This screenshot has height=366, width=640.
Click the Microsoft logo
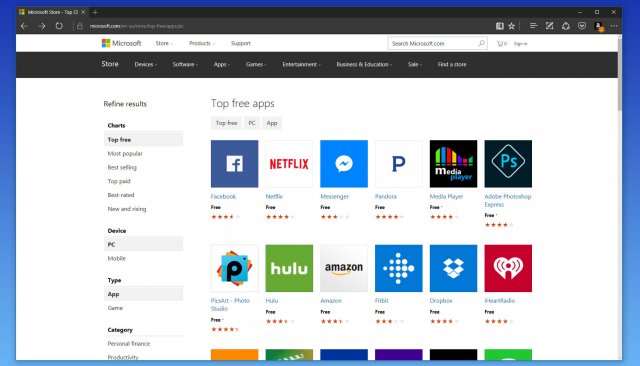pos(121,43)
